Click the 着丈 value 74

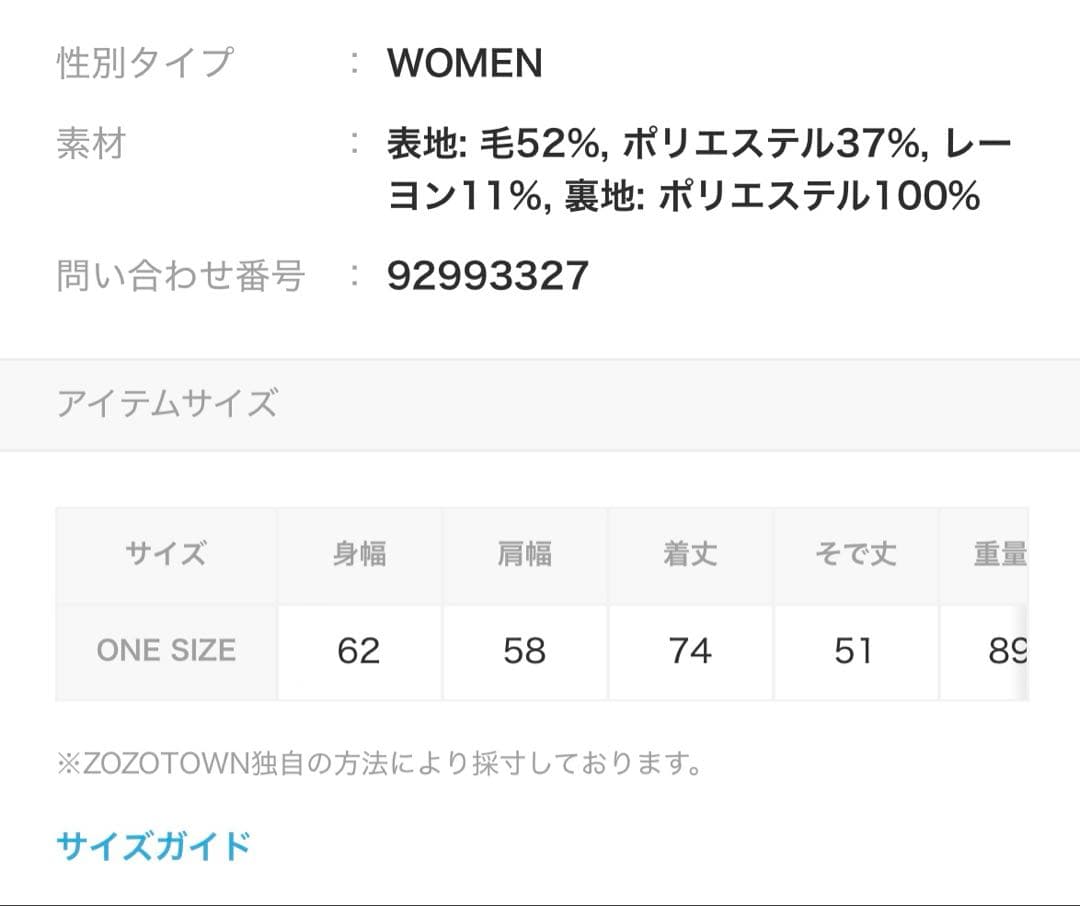click(690, 651)
